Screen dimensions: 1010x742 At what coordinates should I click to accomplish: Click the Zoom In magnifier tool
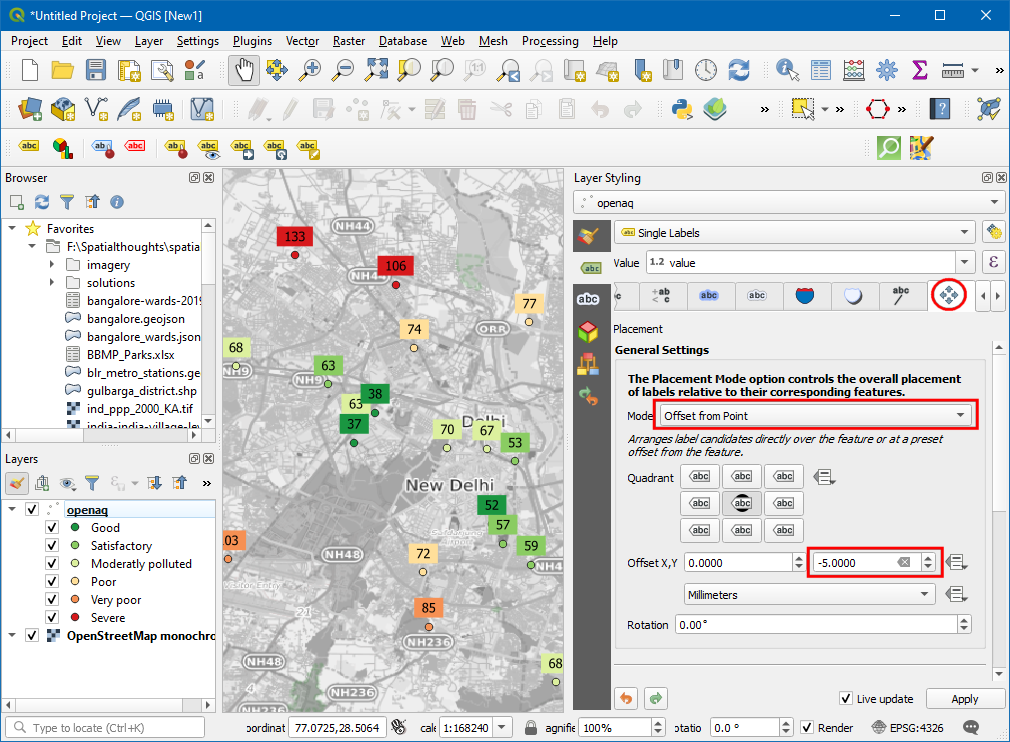[310, 70]
